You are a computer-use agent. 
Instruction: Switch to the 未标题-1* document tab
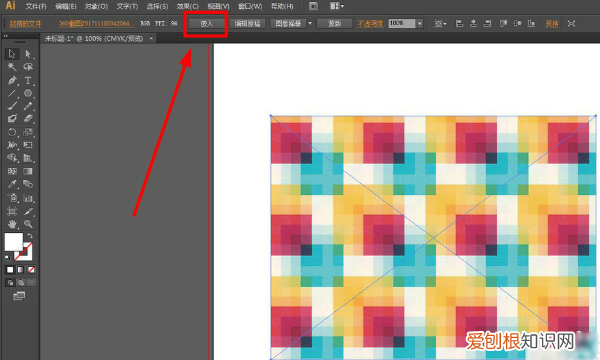[94, 39]
